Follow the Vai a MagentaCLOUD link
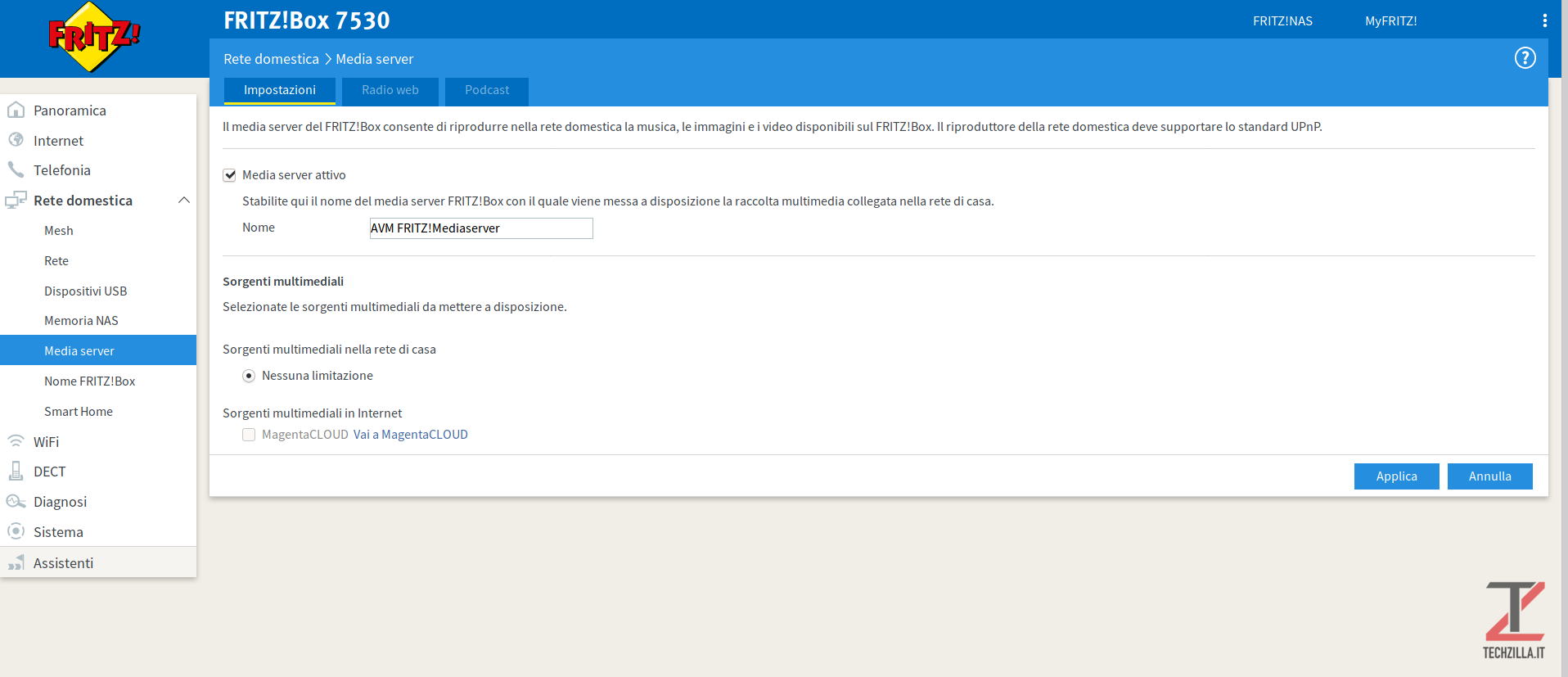The width and height of the screenshot is (1568, 677). point(411,435)
